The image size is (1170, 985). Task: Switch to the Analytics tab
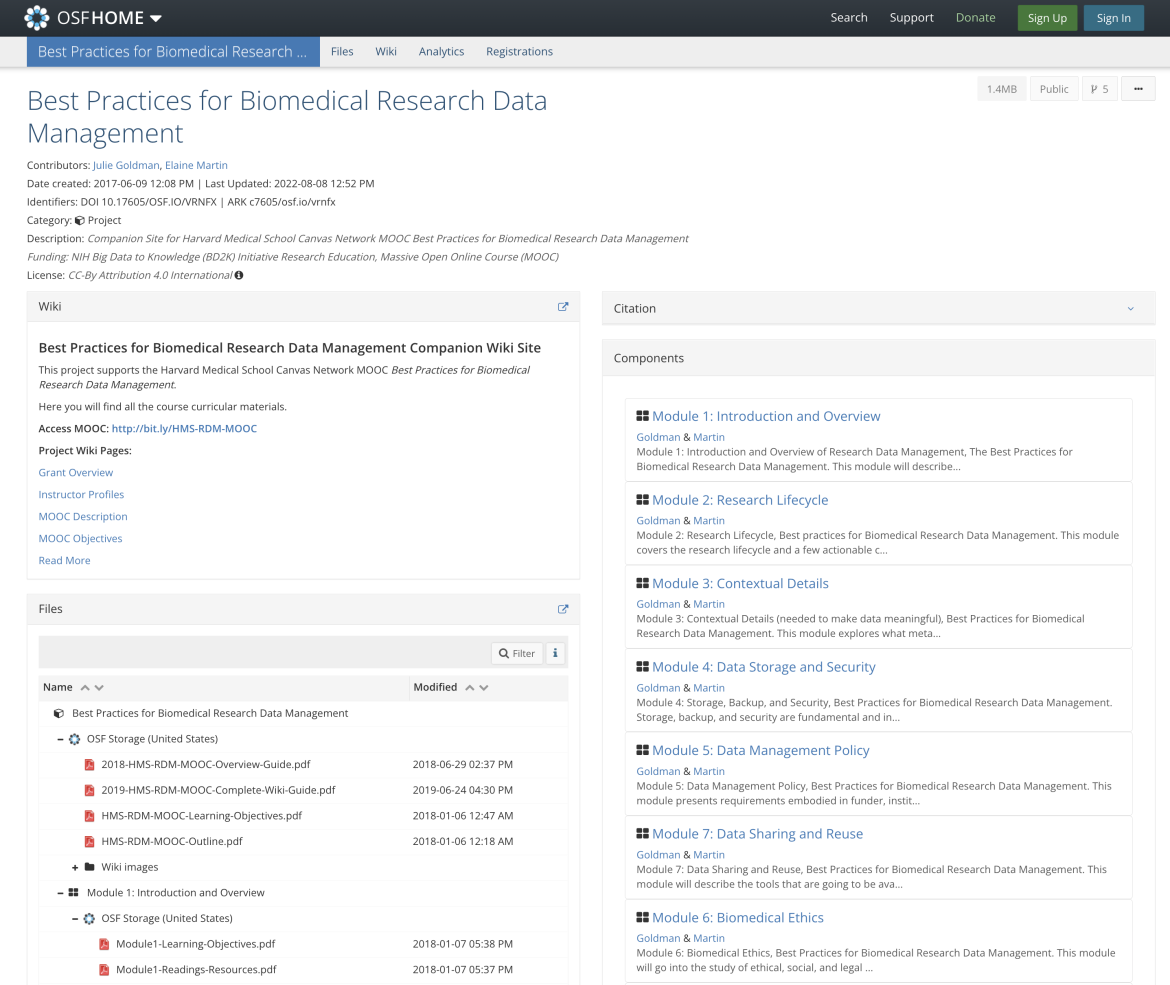pyautogui.click(x=441, y=51)
